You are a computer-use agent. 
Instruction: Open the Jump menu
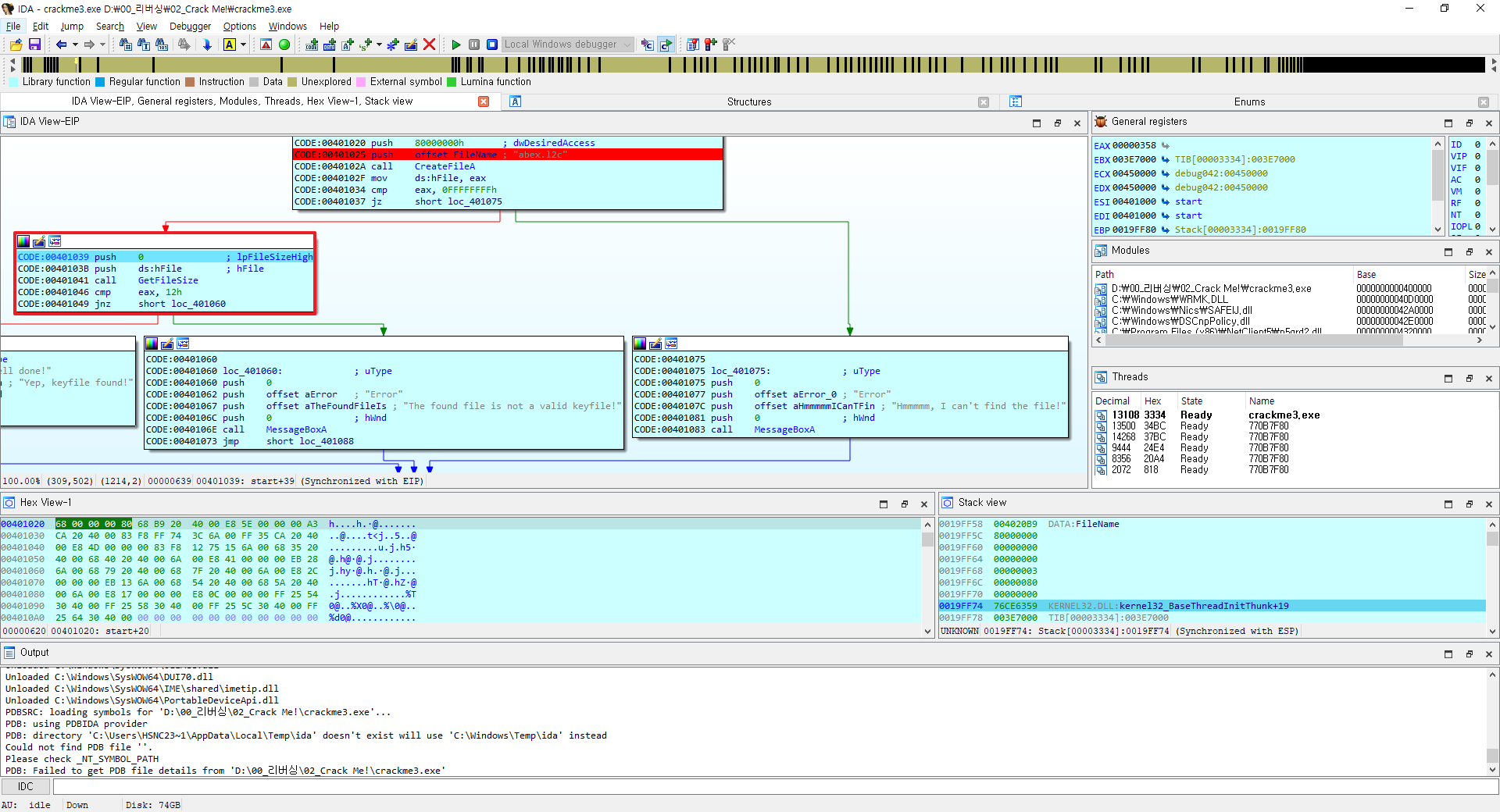click(72, 26)
